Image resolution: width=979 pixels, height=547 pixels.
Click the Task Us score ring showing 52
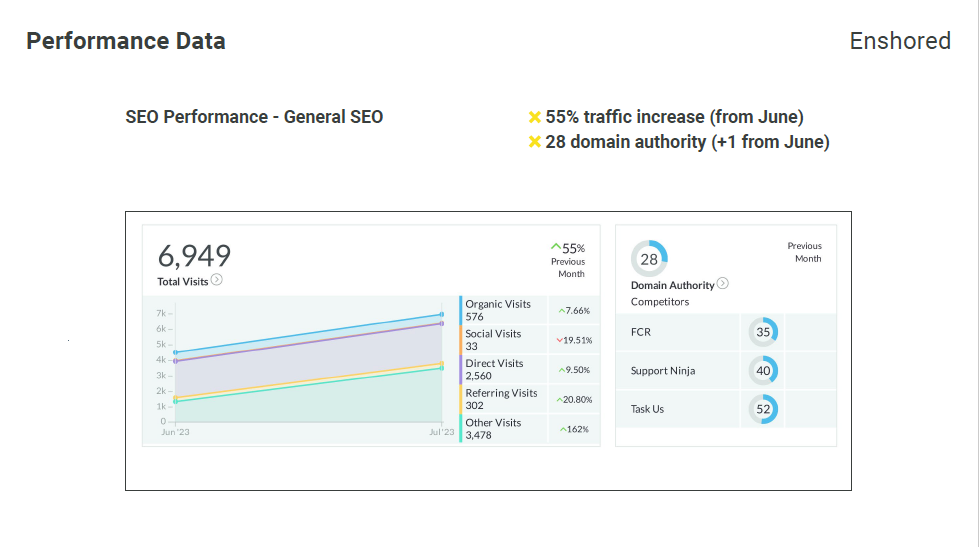(x=763, y=409)
